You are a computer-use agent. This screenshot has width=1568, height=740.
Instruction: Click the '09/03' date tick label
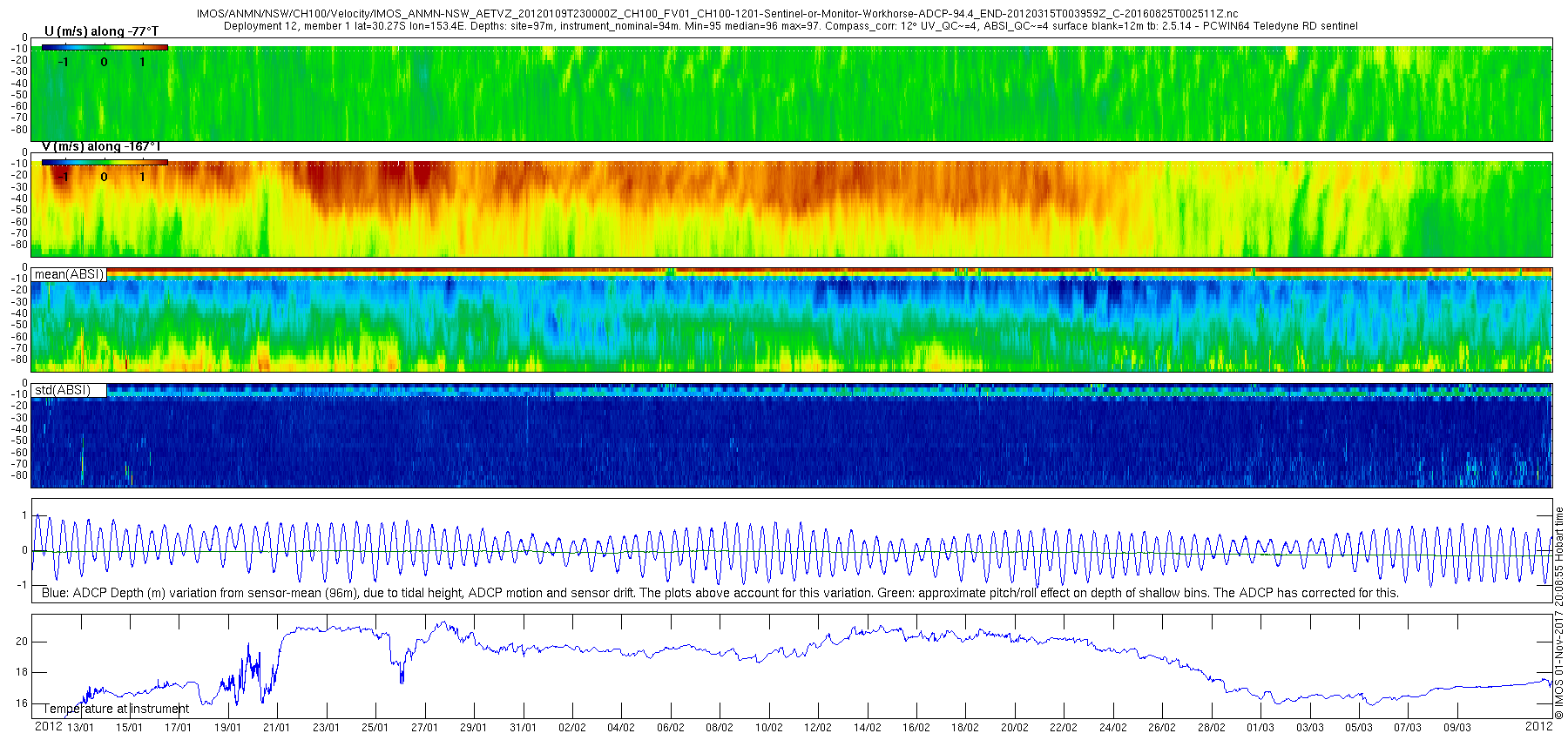[x=1457, y=728]
